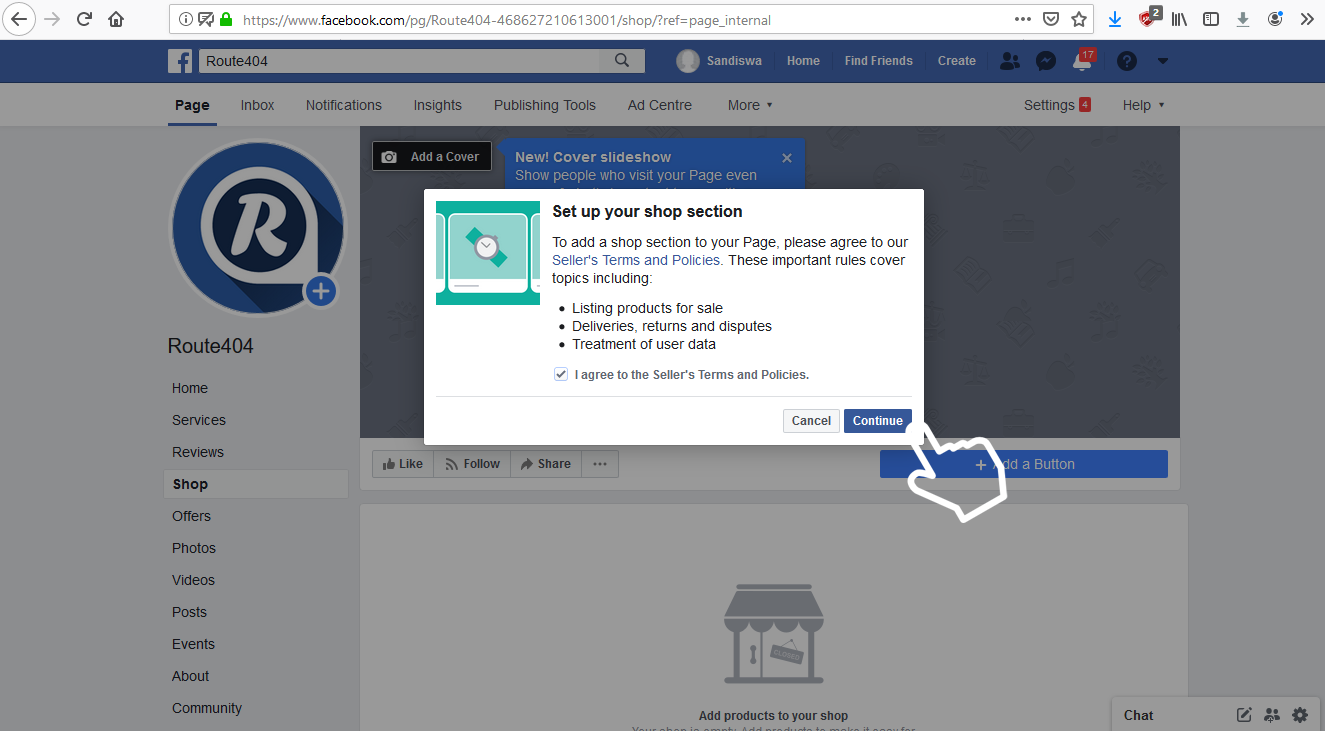Open the Publishing Tools tab
This screenshot has height=731, width=1325.
point(544,105)
